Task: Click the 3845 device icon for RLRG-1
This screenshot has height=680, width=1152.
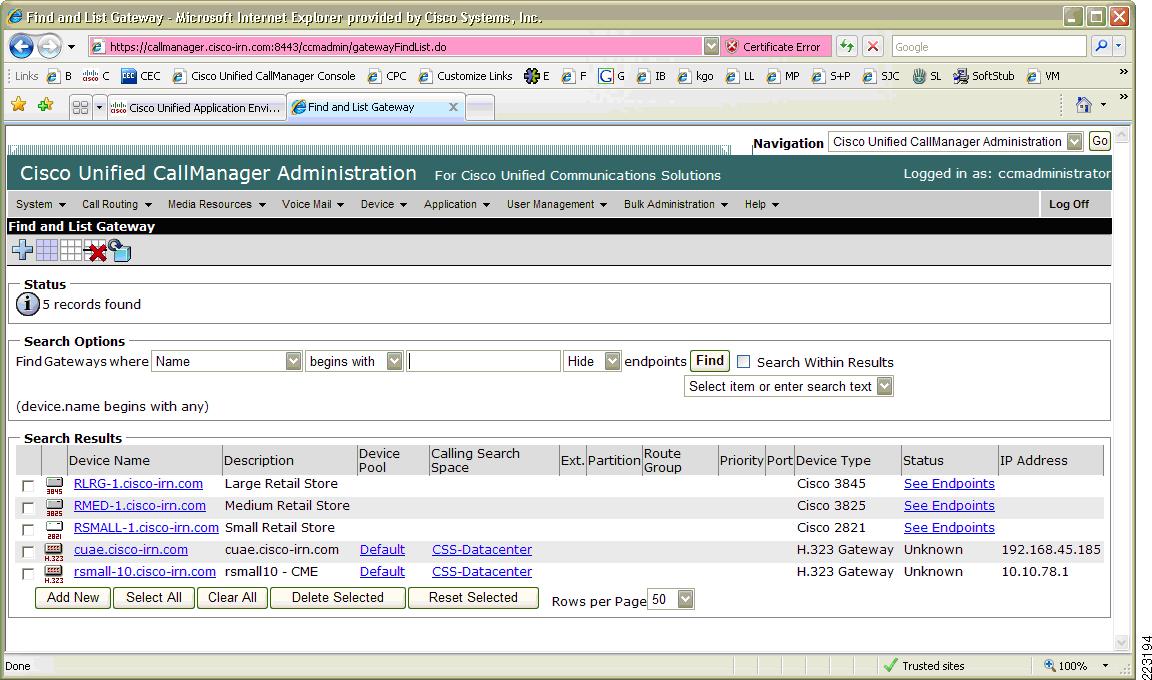Action: 54,485
